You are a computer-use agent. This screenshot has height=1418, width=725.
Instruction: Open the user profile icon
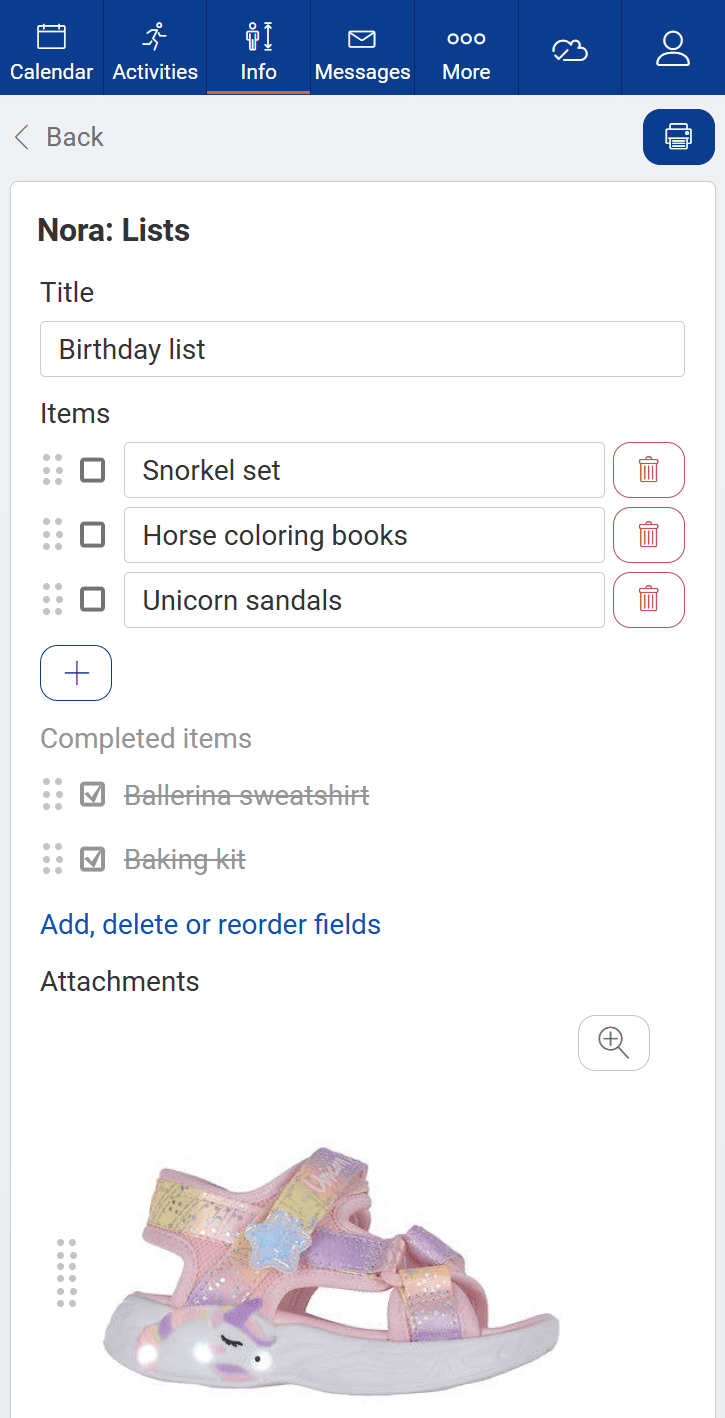point(673,49)
